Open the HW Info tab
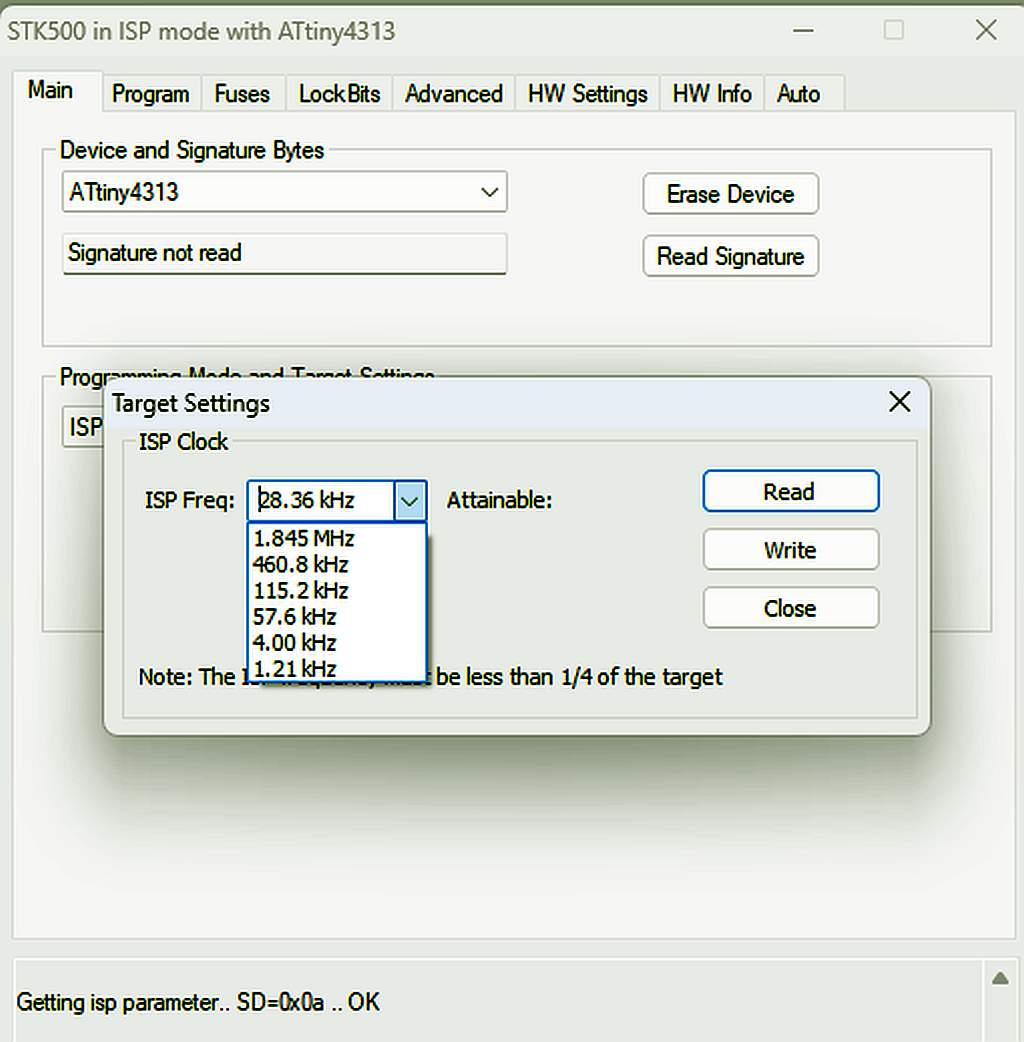1024x1042 pixels. pyautogui.click(x=711, y=94)
